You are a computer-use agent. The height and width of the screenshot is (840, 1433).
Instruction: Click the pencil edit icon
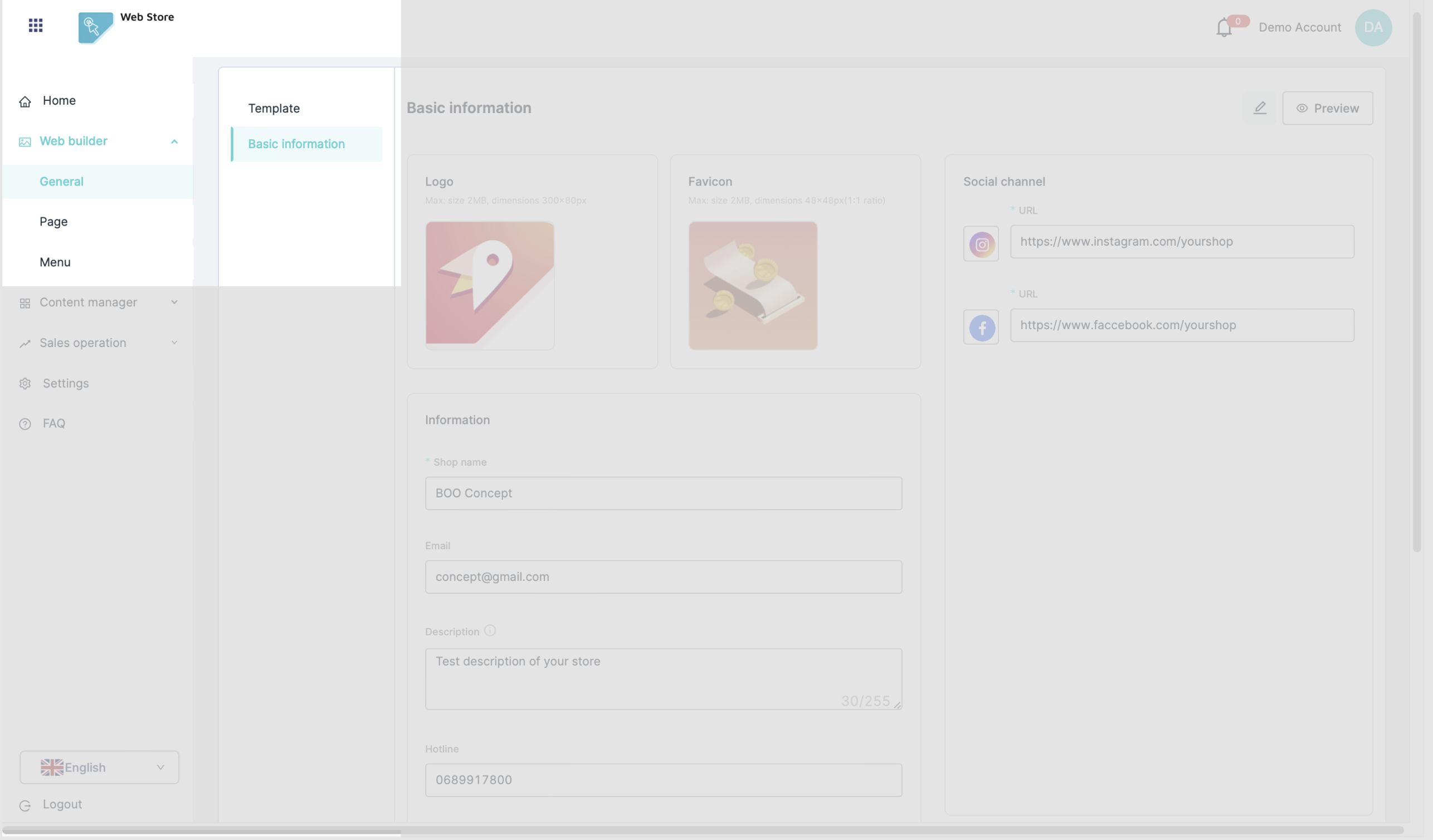click(1260, 108)
